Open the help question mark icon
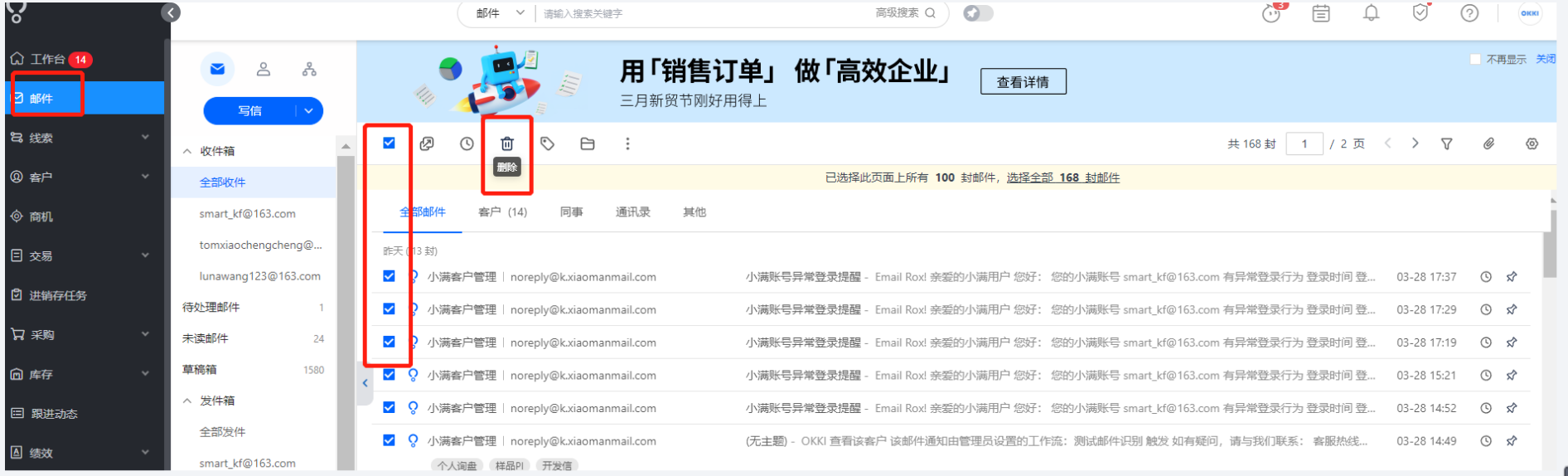 pos(1469,13)
